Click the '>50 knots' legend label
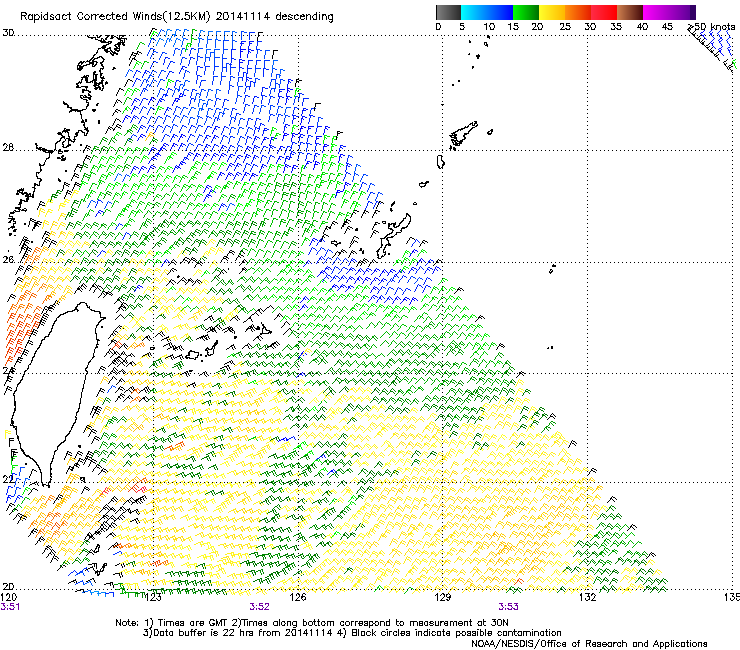Viewport: 740px width, 650px height. click(712, 27)
